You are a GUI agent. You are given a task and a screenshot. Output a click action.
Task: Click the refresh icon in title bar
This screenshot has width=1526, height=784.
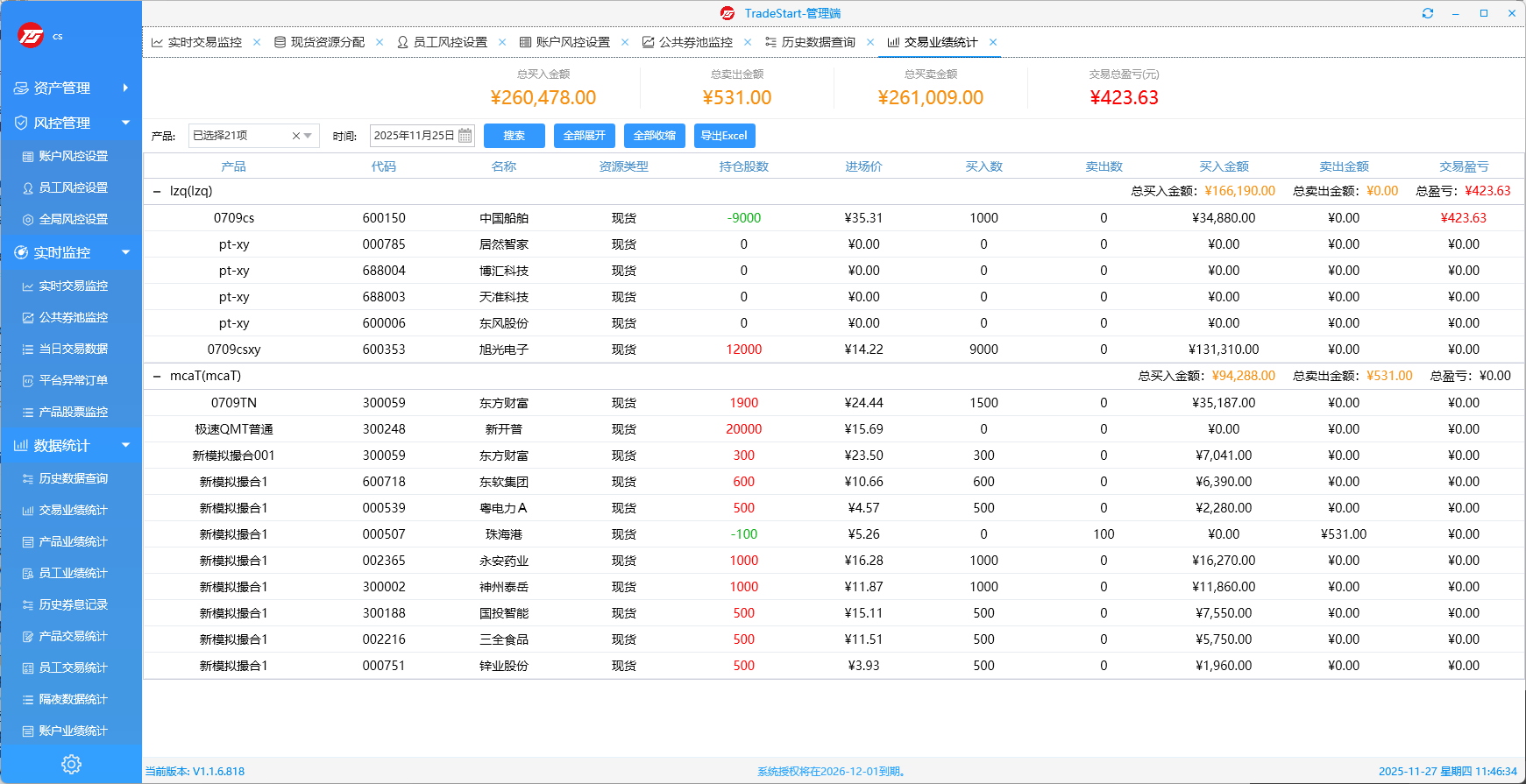pyautogui.click(x=1428, y=13)
